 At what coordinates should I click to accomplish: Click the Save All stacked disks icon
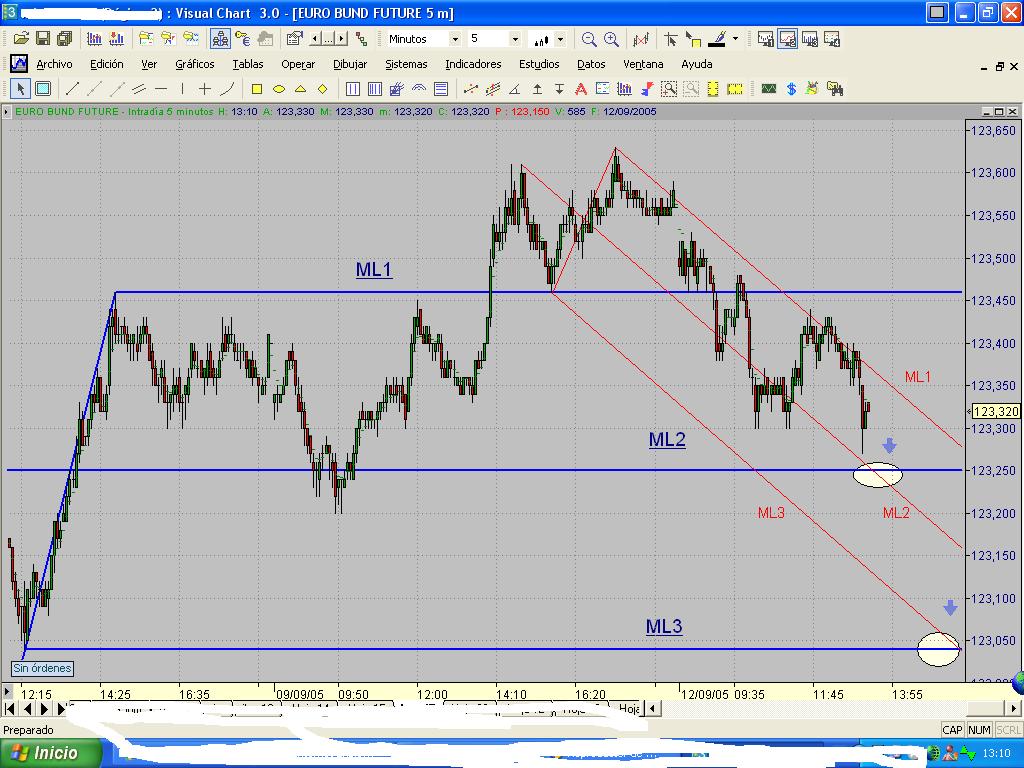tap(65, 39)
